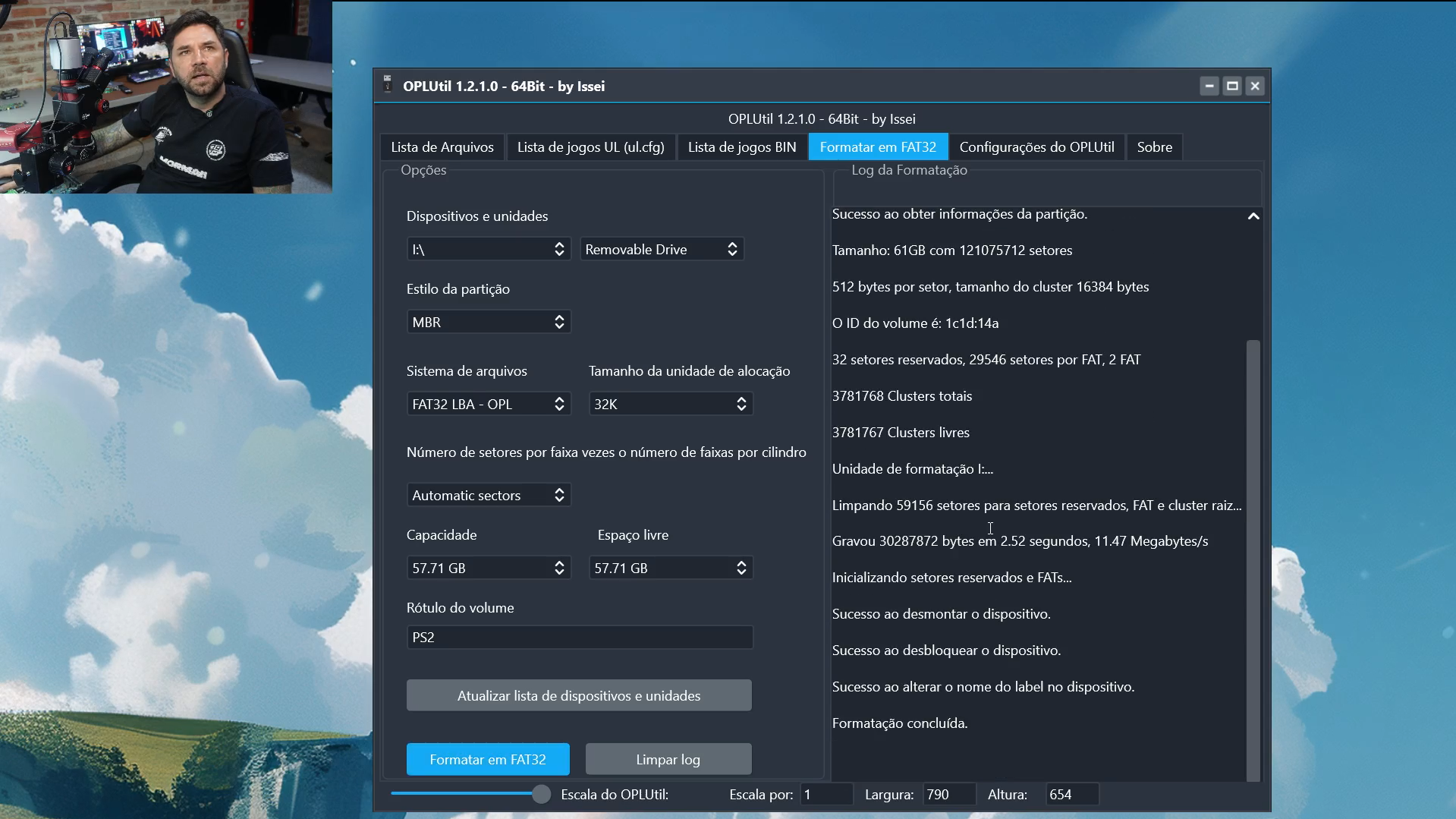Viewport: 1456px width, 819px height.
Task: Click log line 'Limpando 59156 setores para setores reservados'
Action: click(1037, 506)
